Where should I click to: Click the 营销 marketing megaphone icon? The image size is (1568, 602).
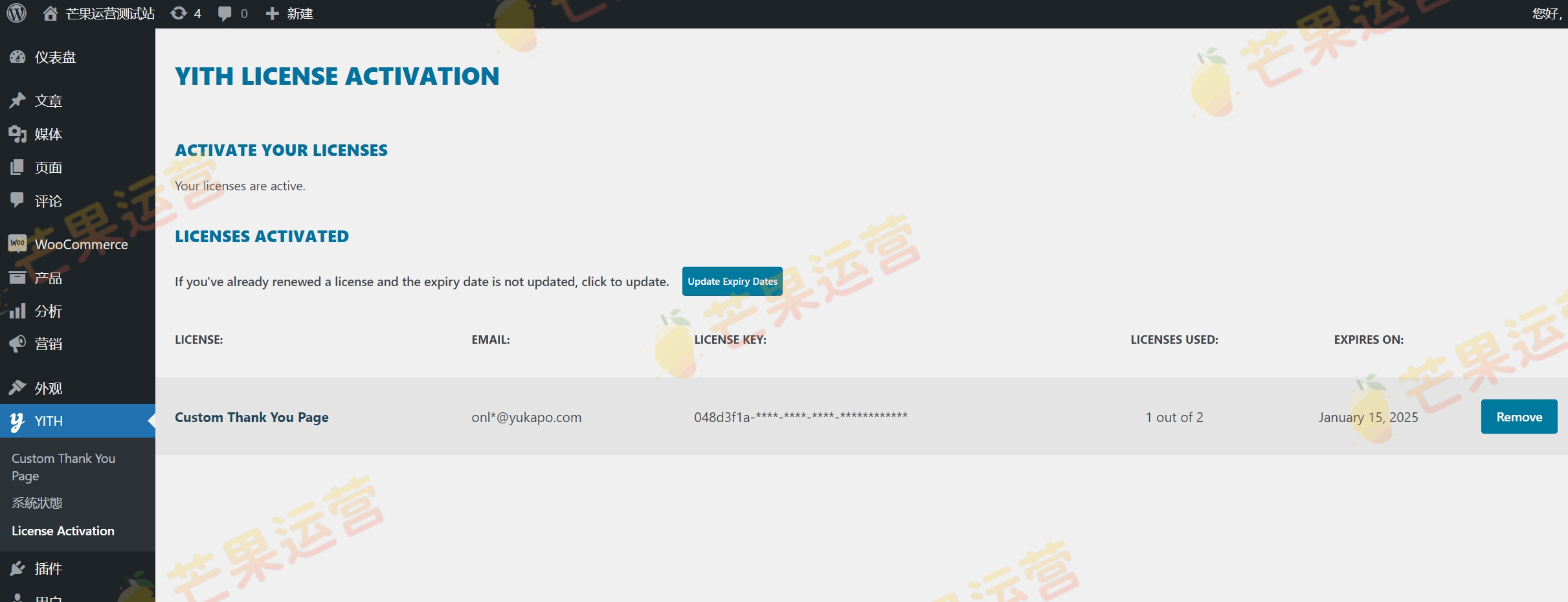pyautogui.click(x=17, y=344)
